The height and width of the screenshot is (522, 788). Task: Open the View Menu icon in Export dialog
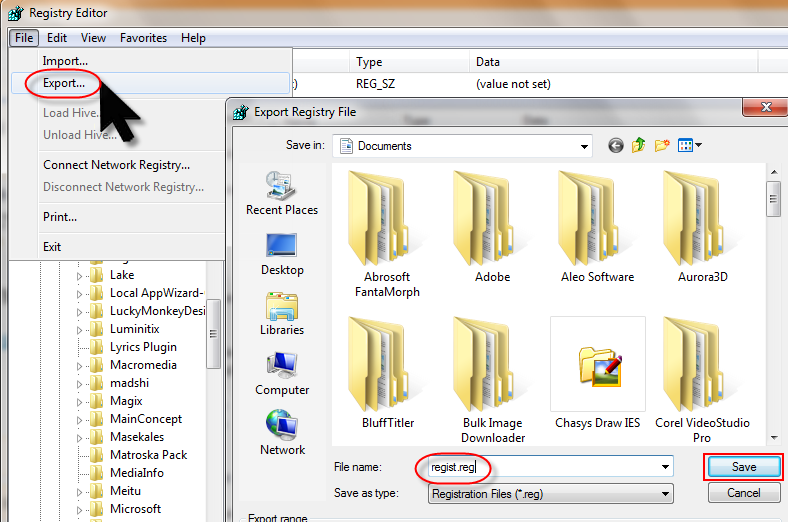coord(690,146)
